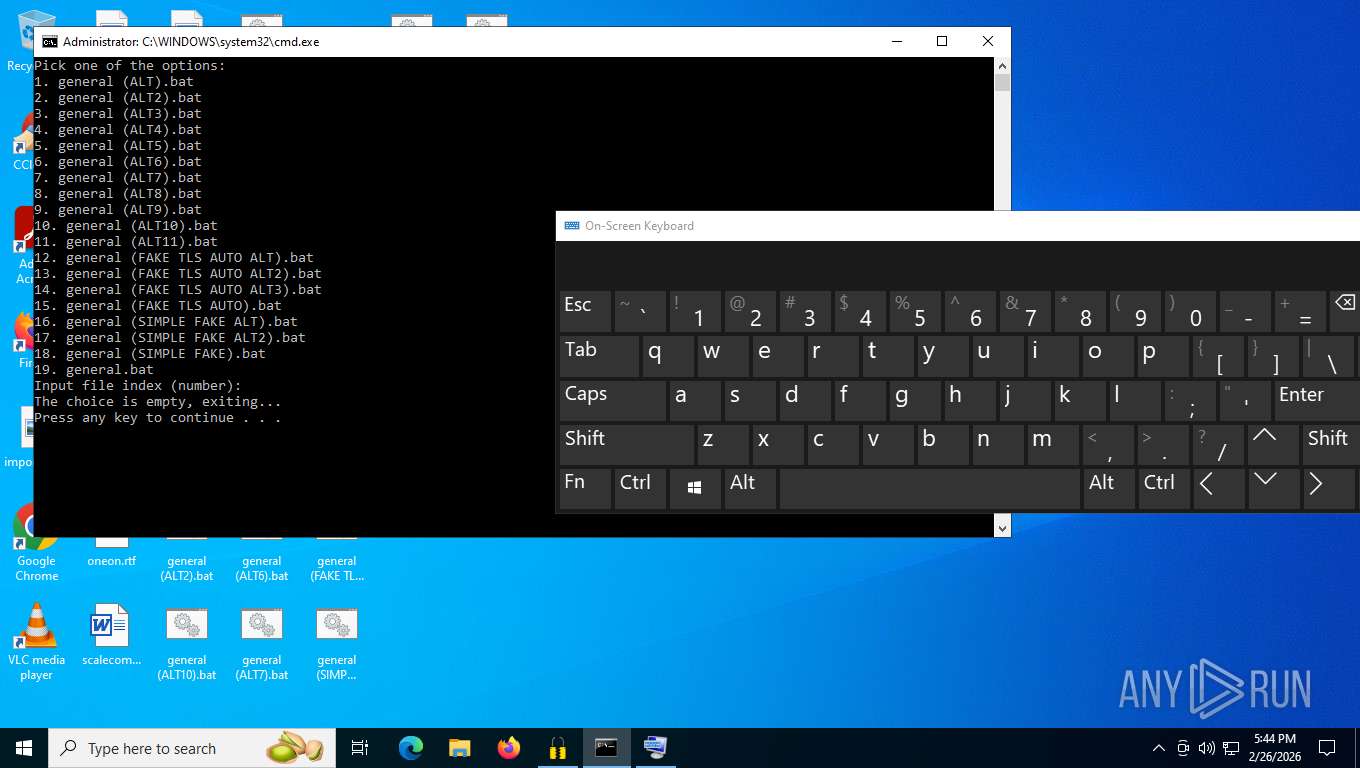Click '12. general (FAKE TLS AUTO ALT).bat' line

point(174,258)
